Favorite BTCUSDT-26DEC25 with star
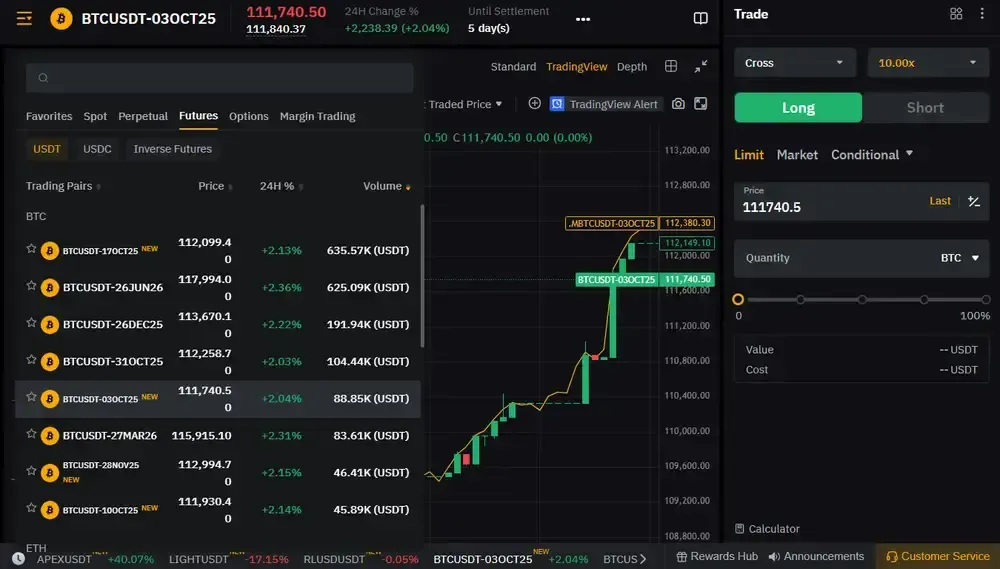Image resolution: width=1000 pixels, height=569 pixels. click(31, 322)
